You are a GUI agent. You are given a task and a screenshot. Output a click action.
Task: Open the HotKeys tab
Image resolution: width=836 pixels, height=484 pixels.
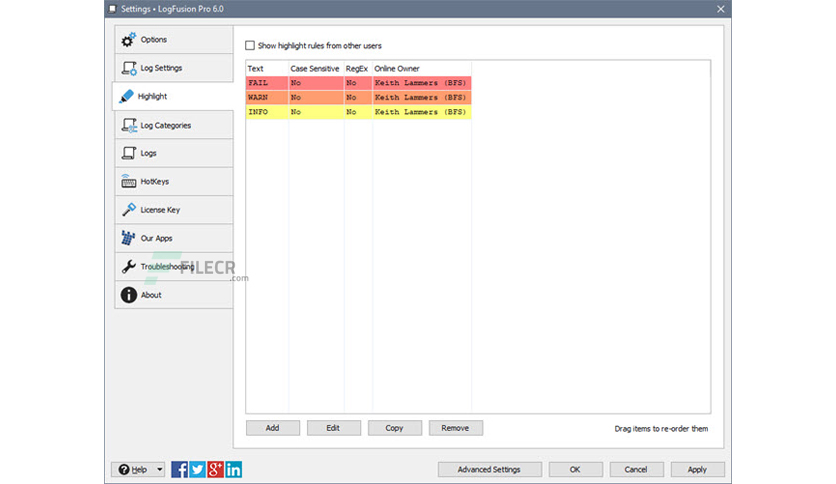coord(174,182)
